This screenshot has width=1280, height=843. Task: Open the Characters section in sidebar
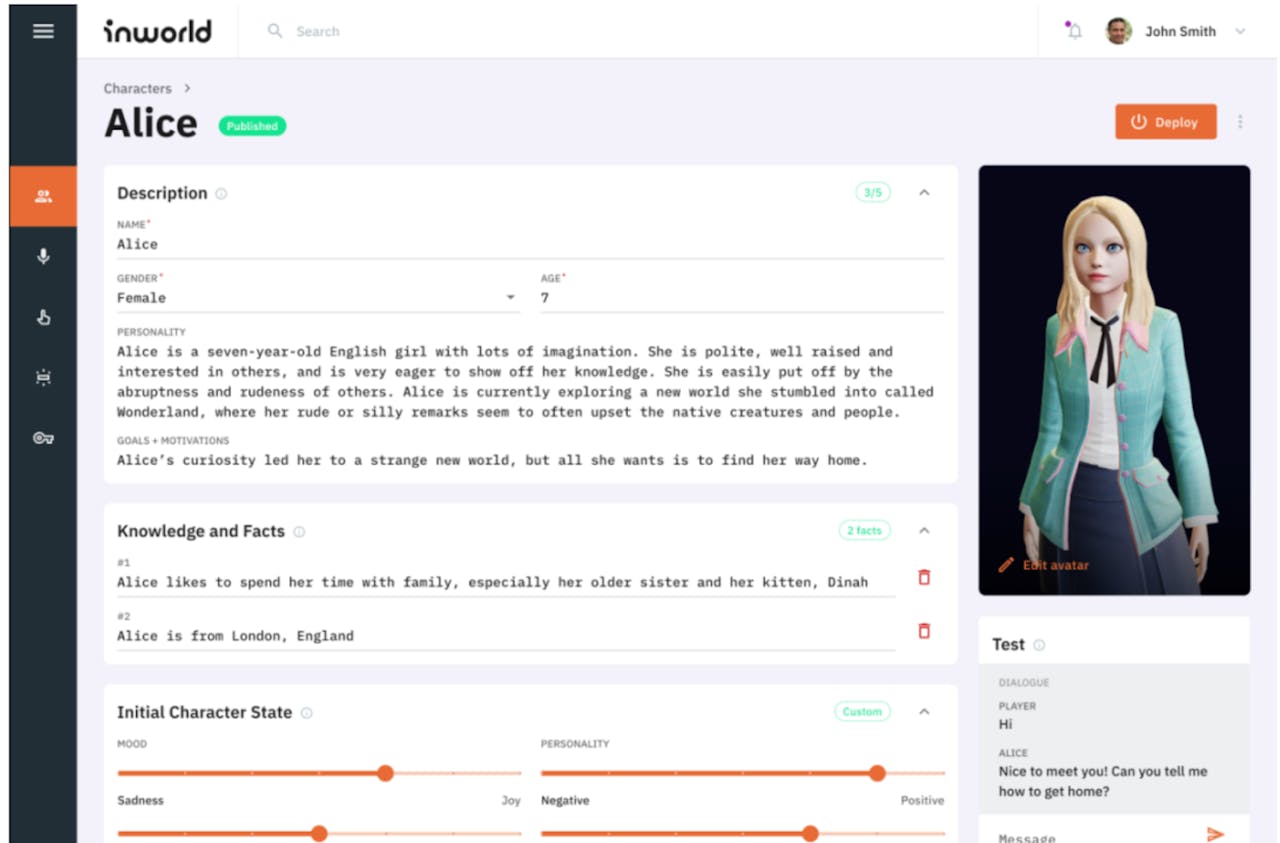pos(43,196)
